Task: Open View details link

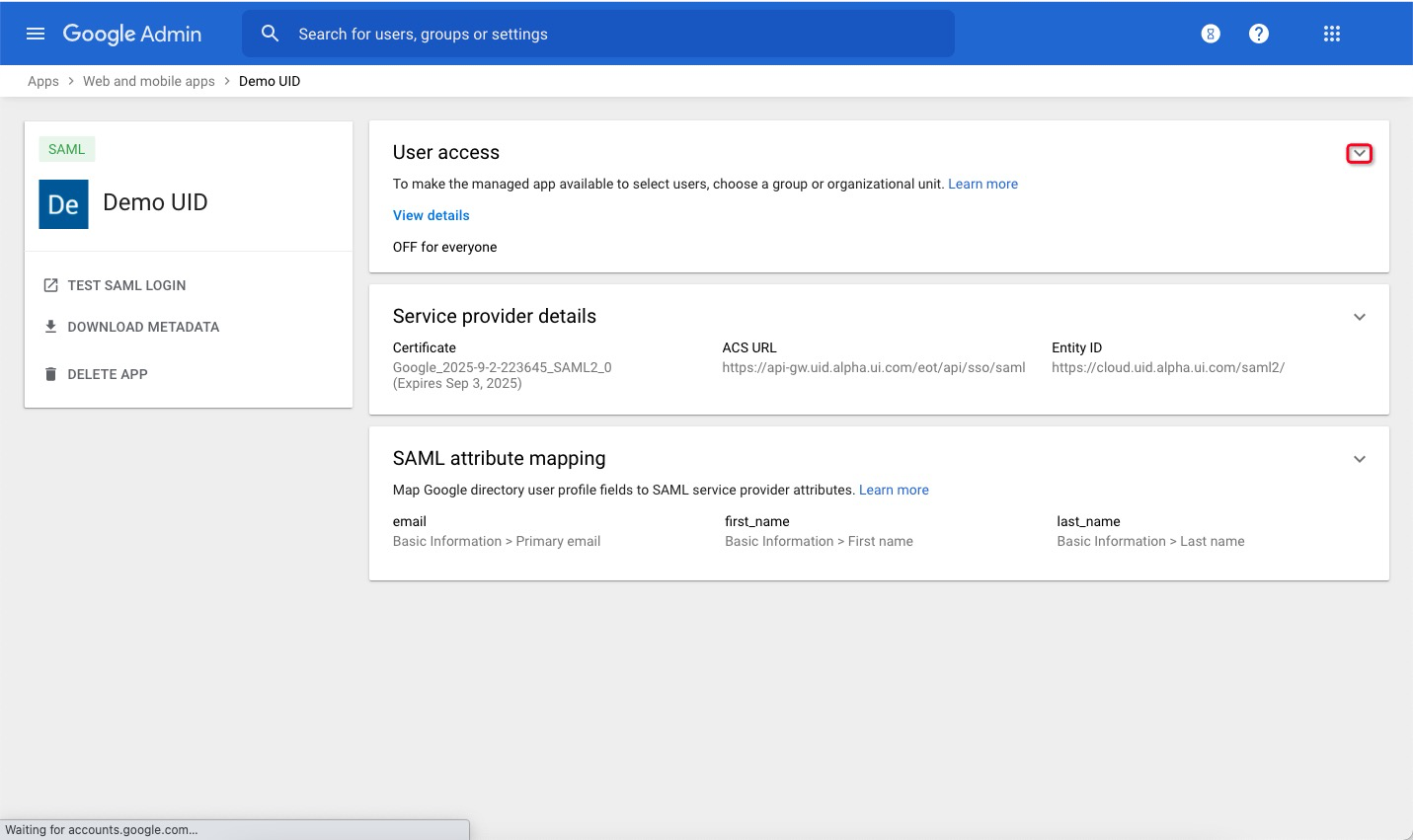Action: pos(432,215)
